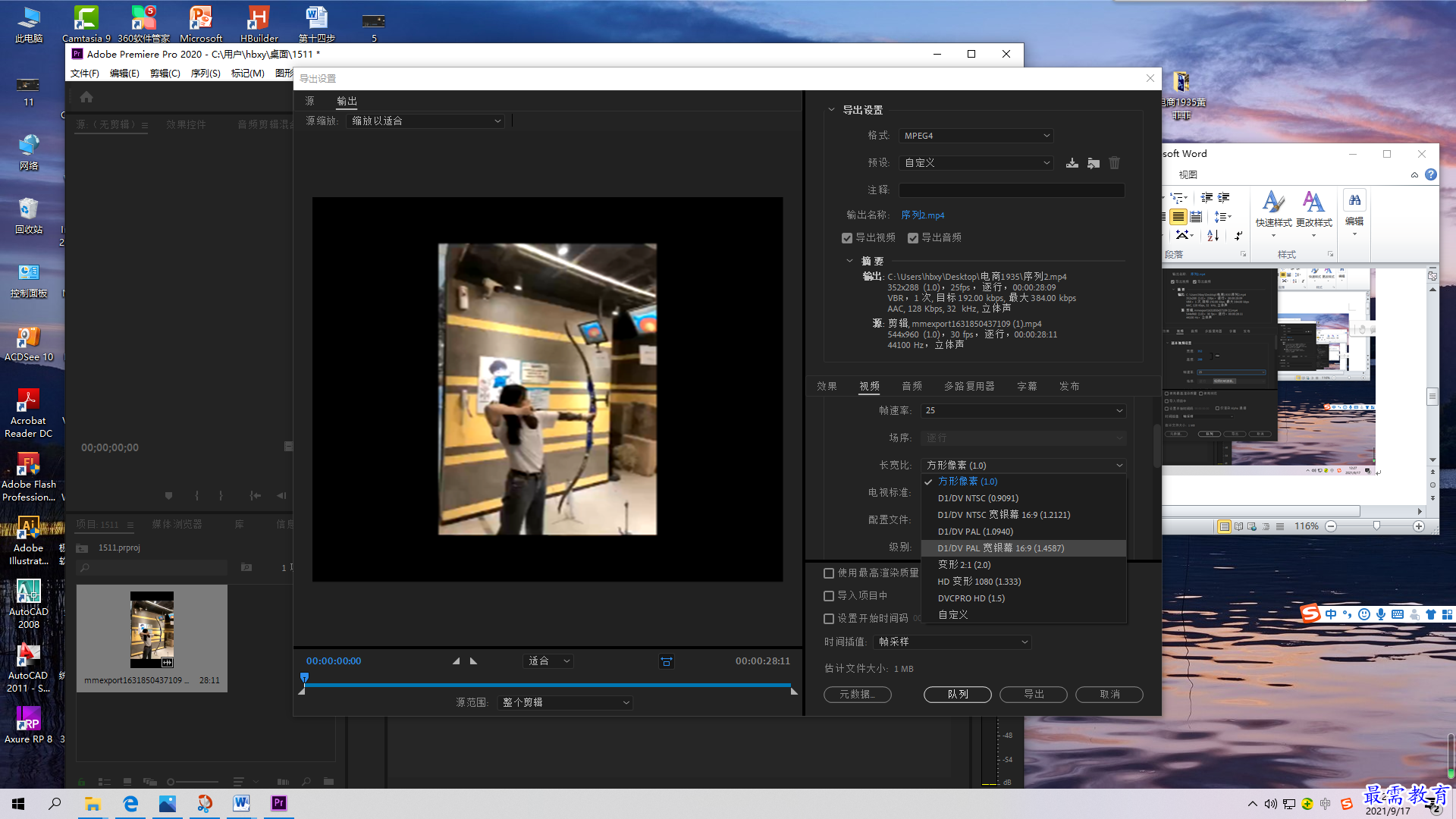Open Microsoft Edge from the taskbar
Screen dimensions: 1456x819
point(130,803)
